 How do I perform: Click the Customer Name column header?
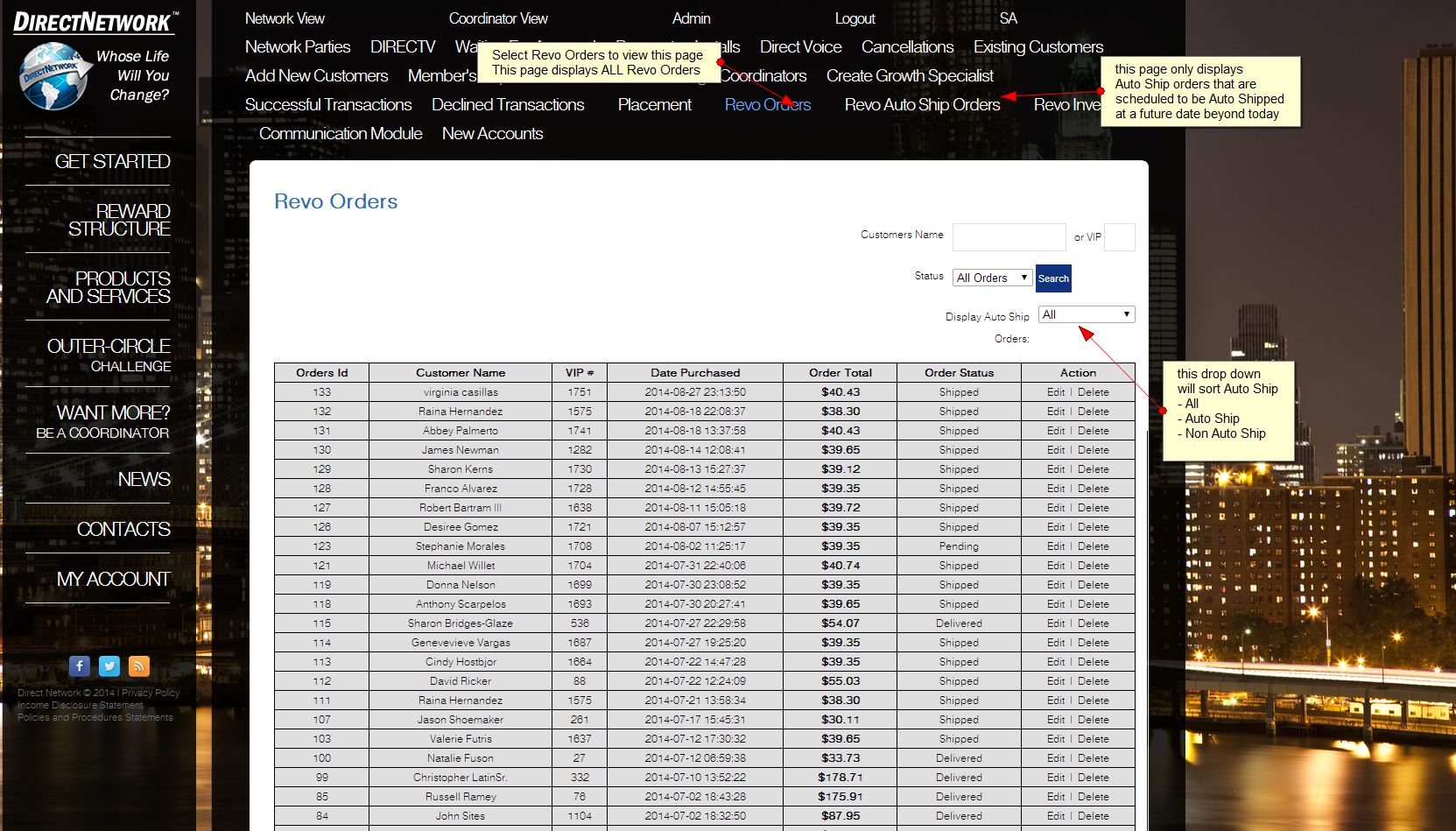pyautogui.click(x=461, y=373)
